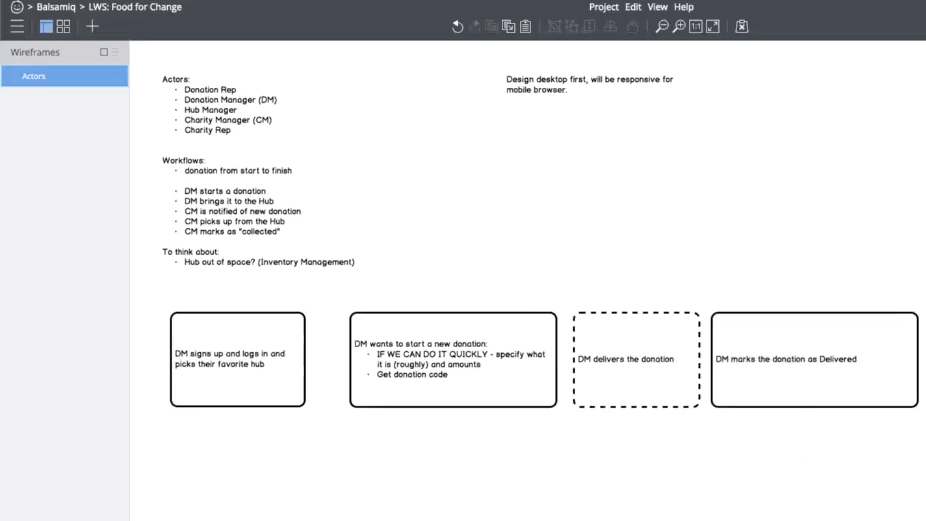Viewport: 926px width, 521px height.
Task: Click the smiley face home icon
Action: 17,7
